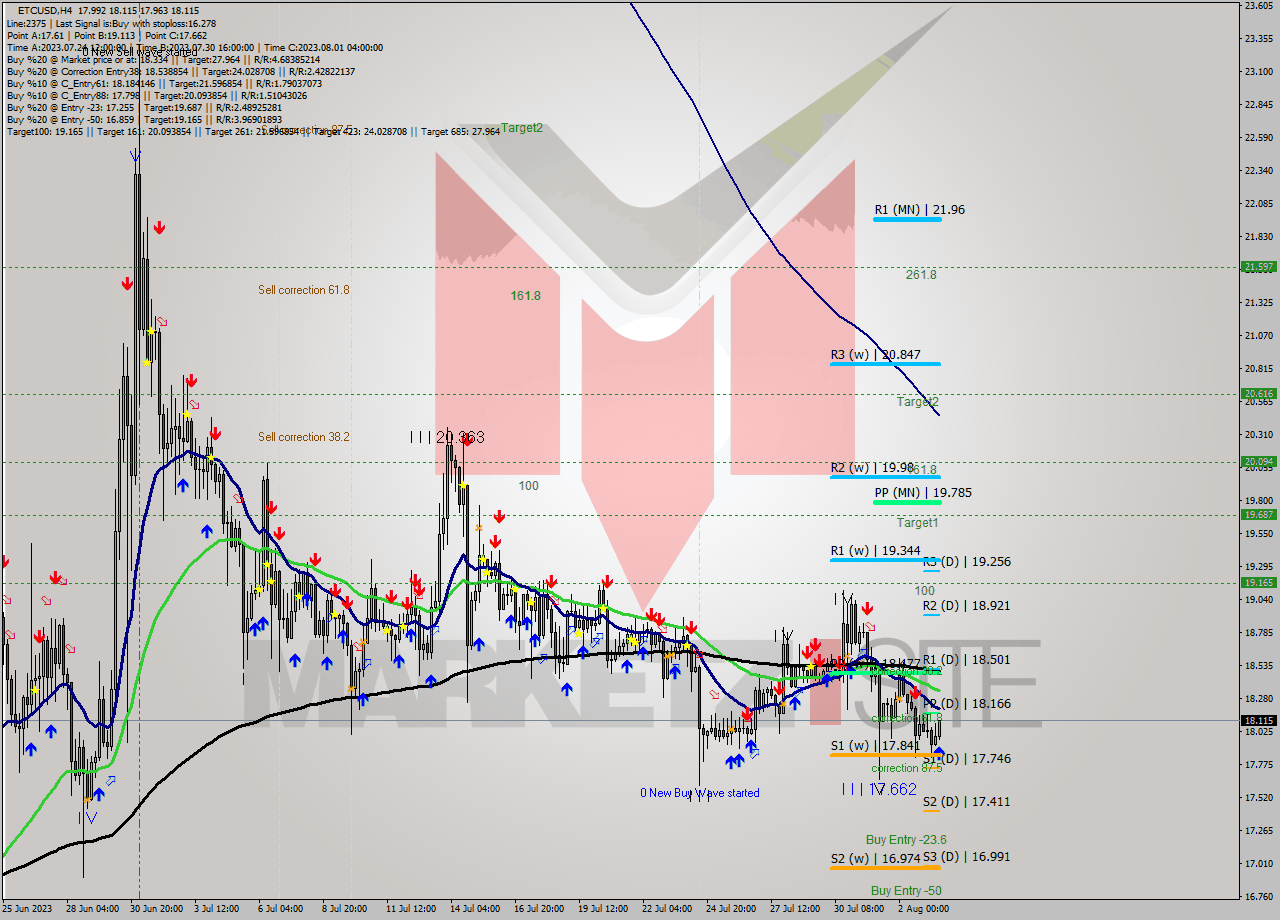The width and height of the screenshot is (1280, 920).
Task: Select the 30 Jul 08:00 time label
Action: point(859,909)
